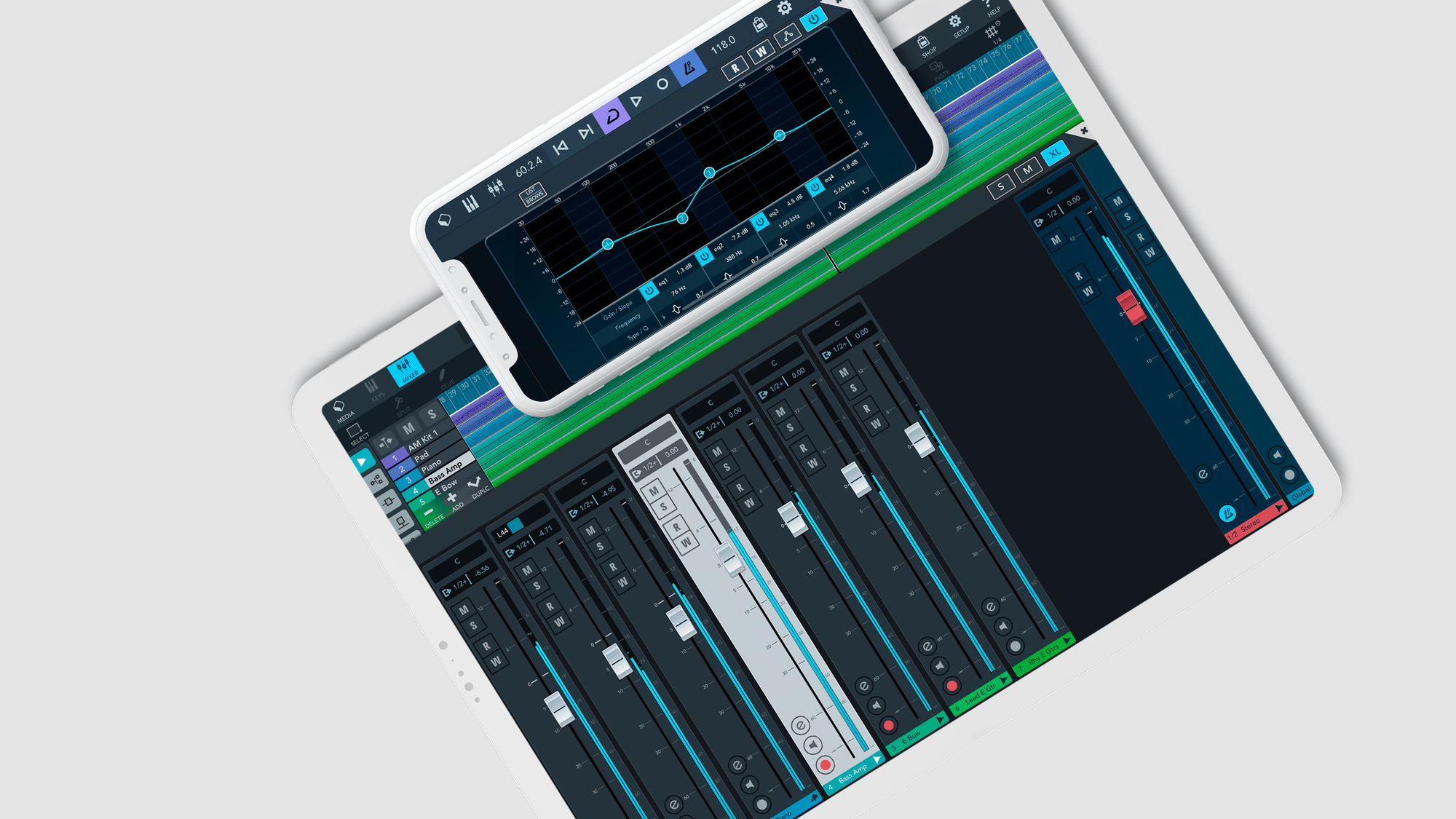Viewport: 1456px width, 819px height.
Task: Toggle the main EQ power button
Action: coord(813,19)
